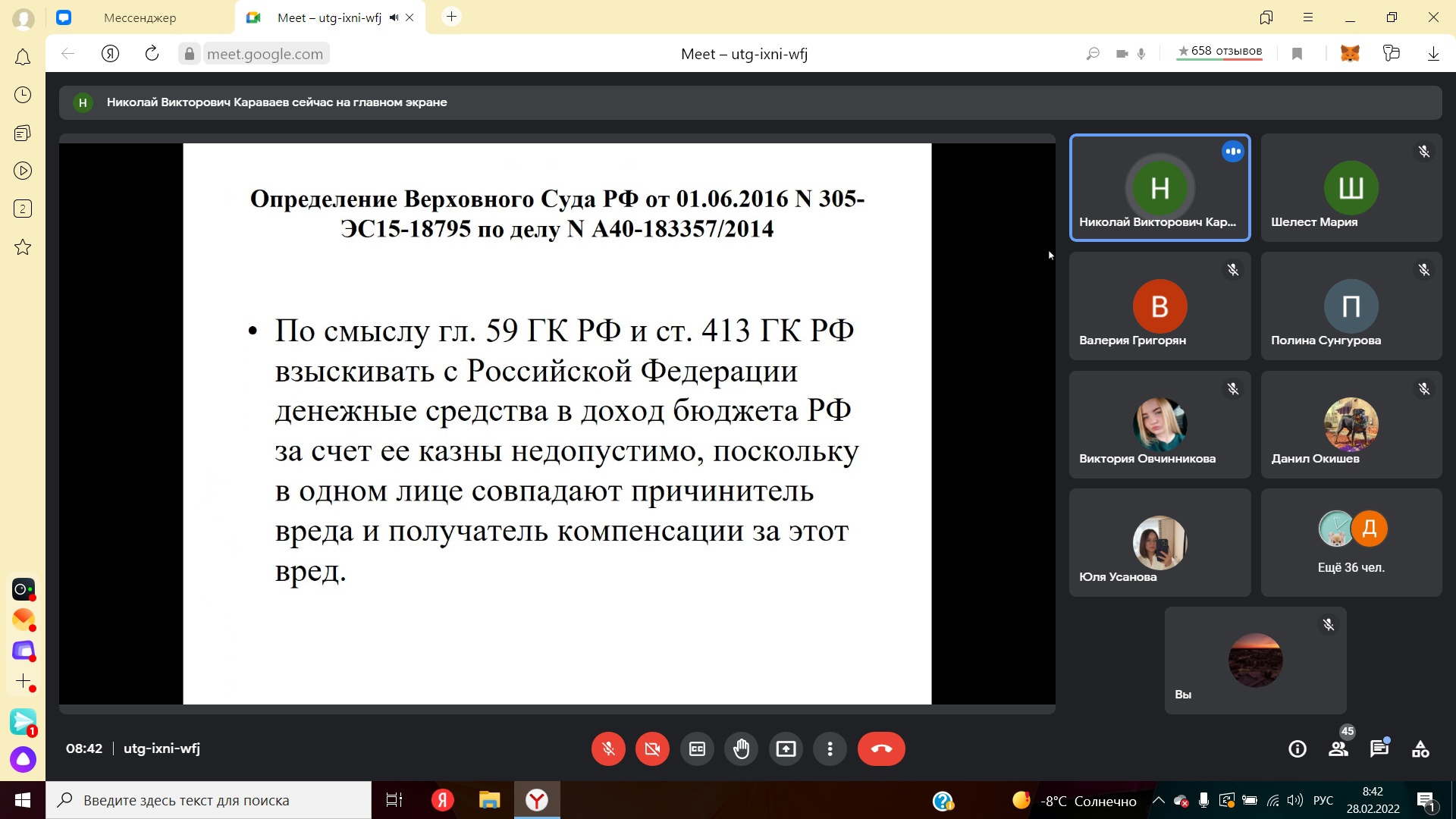Open tab counter showing 2
The height and width of the screenshot is (819, 1456).
pos(23,209)
